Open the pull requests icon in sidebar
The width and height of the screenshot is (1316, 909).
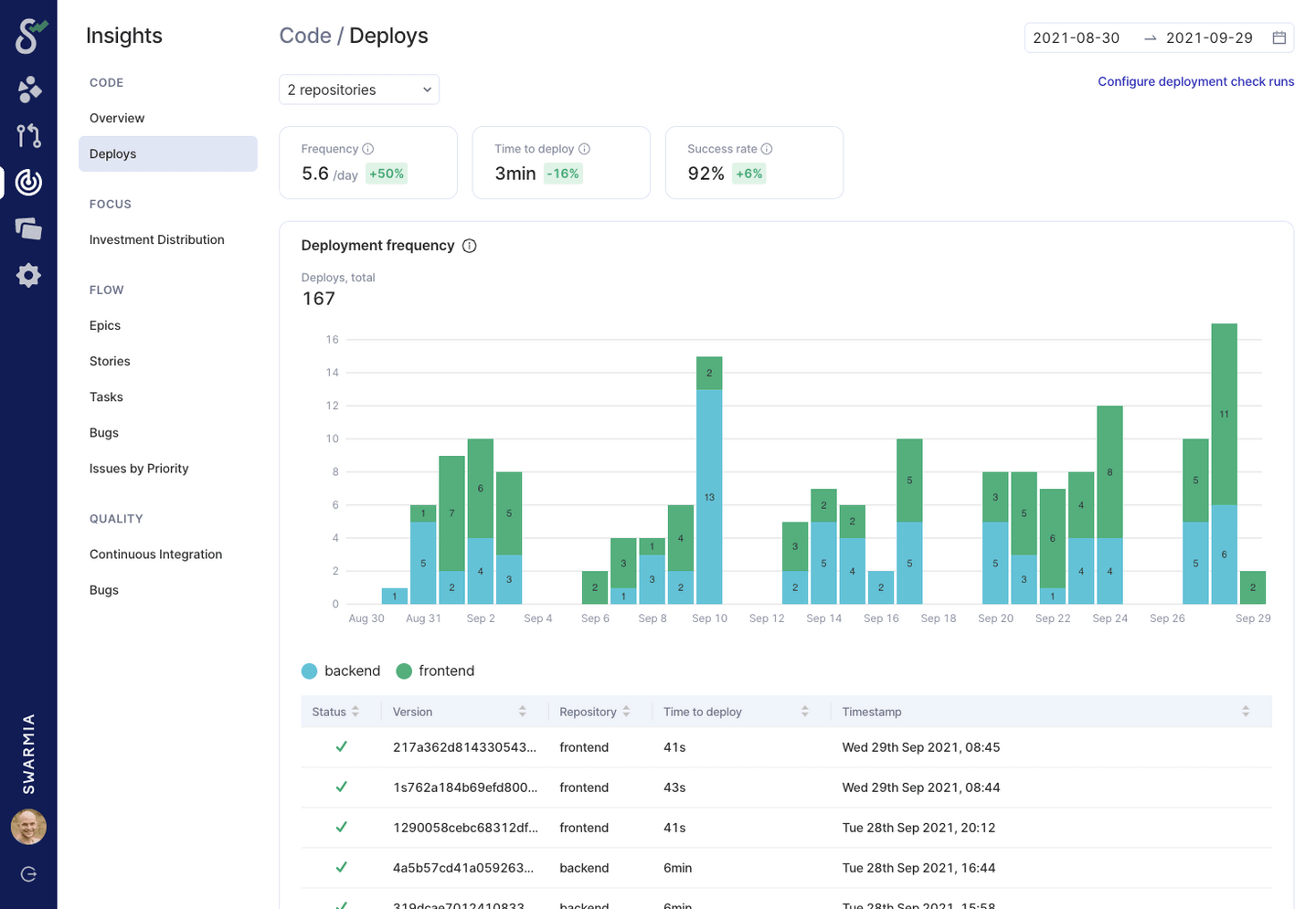[x=28, y=136]
